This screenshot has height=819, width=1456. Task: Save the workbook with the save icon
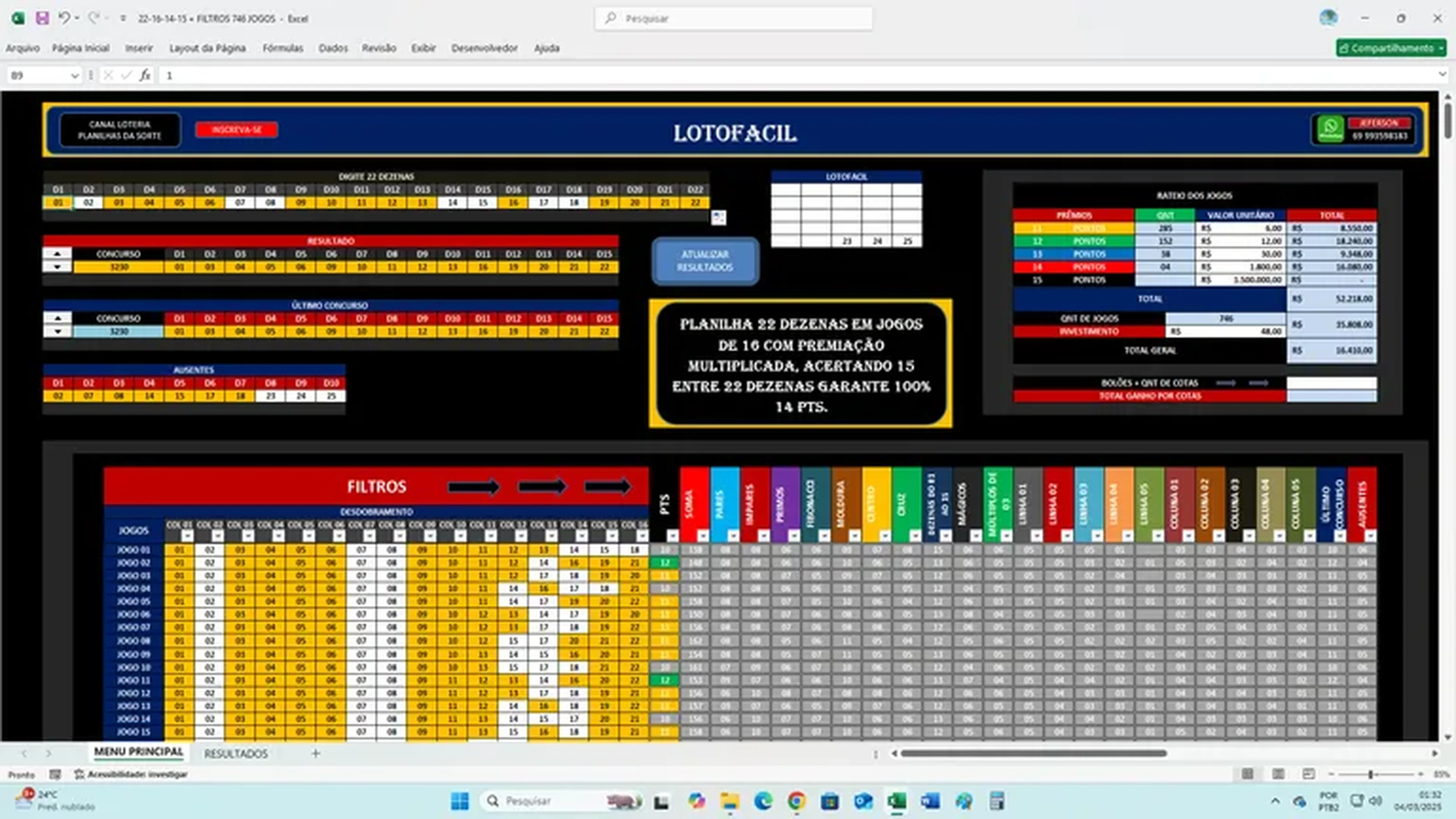(42, 18)
